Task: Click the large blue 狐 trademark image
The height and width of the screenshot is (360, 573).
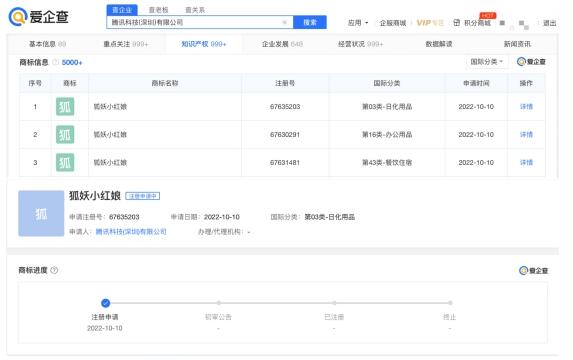Action: pyautogui.click(x=41, y=213)
